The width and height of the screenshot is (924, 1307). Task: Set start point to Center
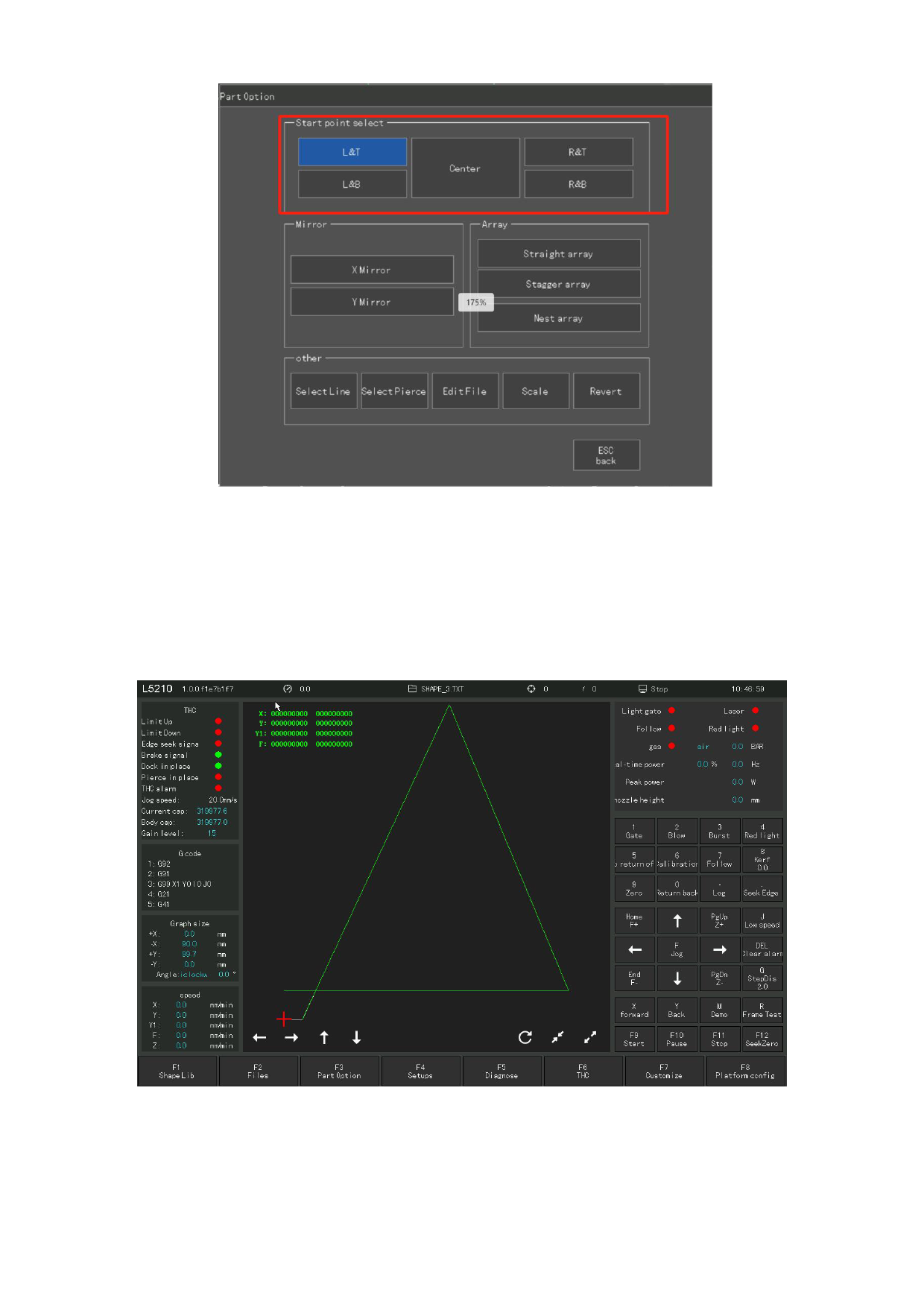point(465,168)
